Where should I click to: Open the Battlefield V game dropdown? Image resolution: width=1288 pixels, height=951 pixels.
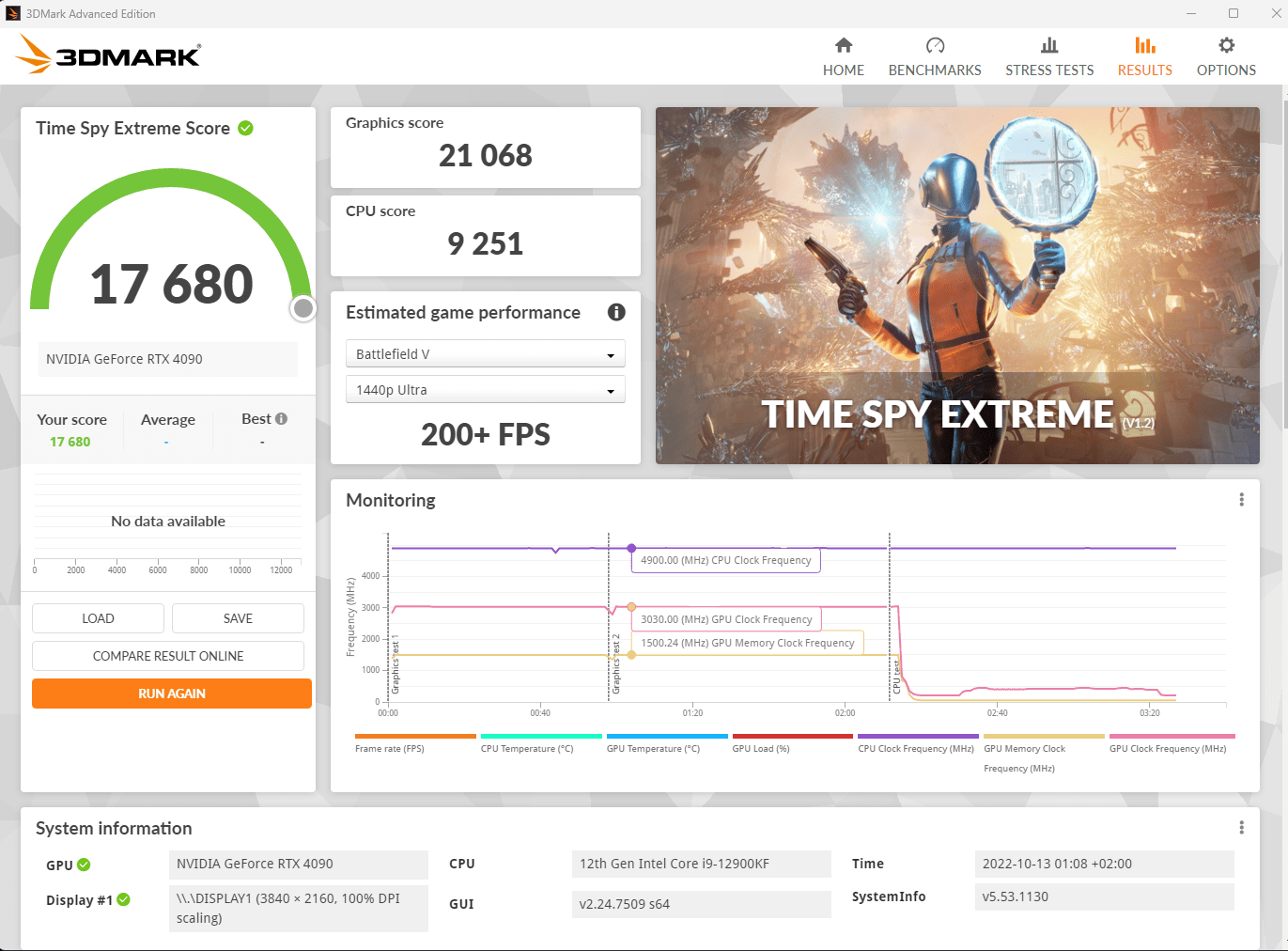pos(486,354)
